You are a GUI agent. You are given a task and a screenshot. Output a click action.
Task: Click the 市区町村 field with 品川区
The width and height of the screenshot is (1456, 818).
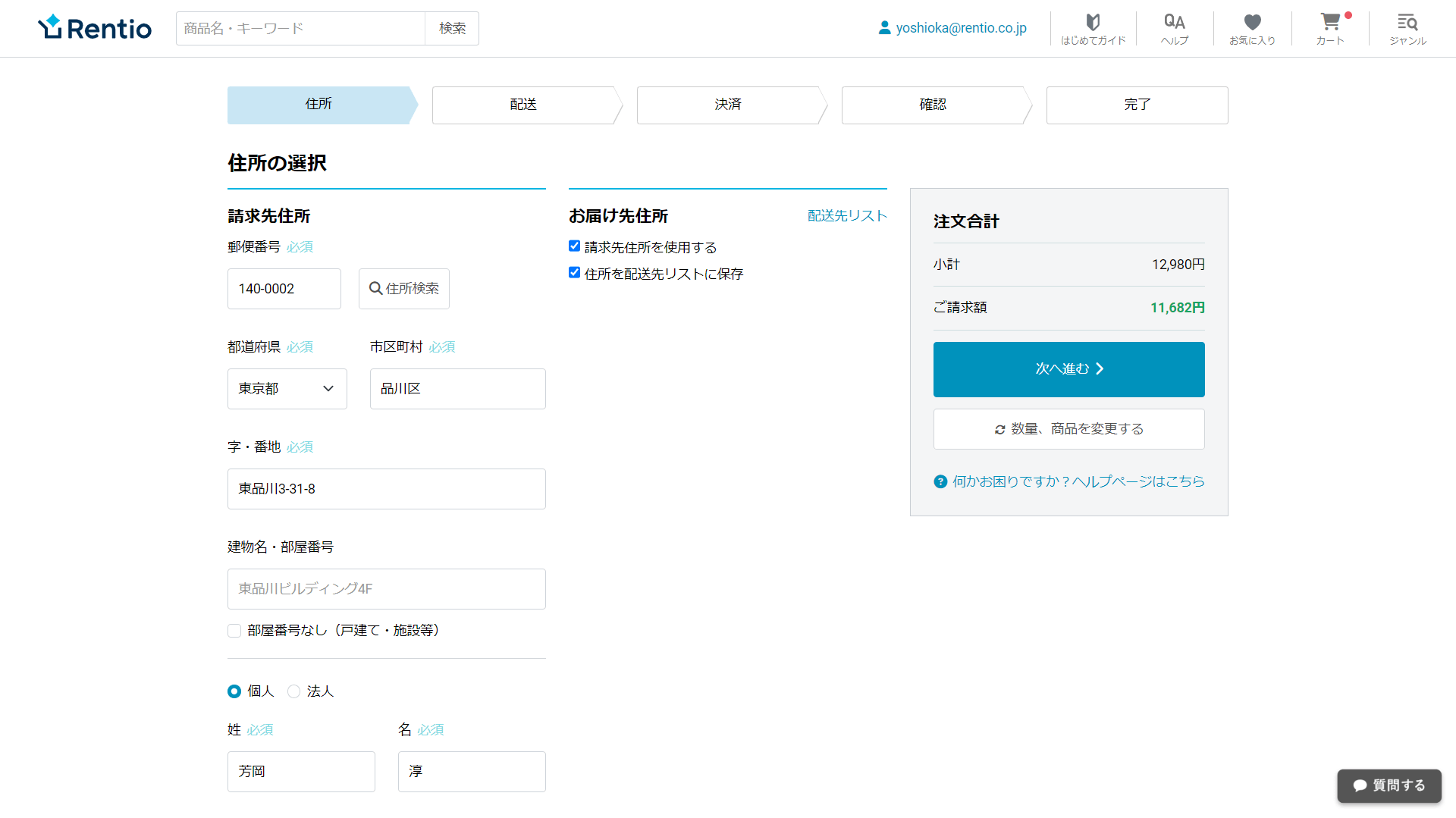(x=458, y=389)
